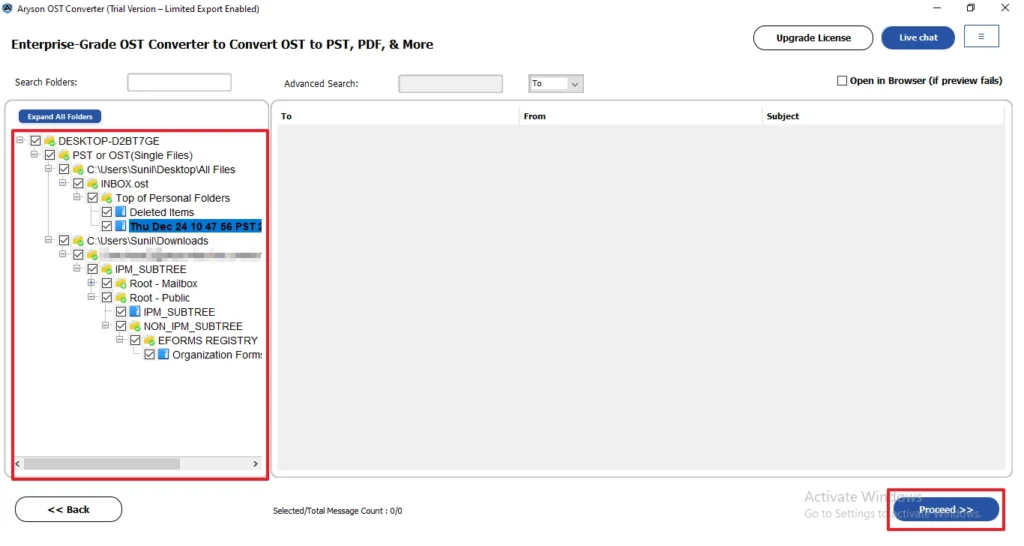
Task: Click blue icon of Thu Dec 24 item
Action: pyautogui.click(x=121, y=227)
